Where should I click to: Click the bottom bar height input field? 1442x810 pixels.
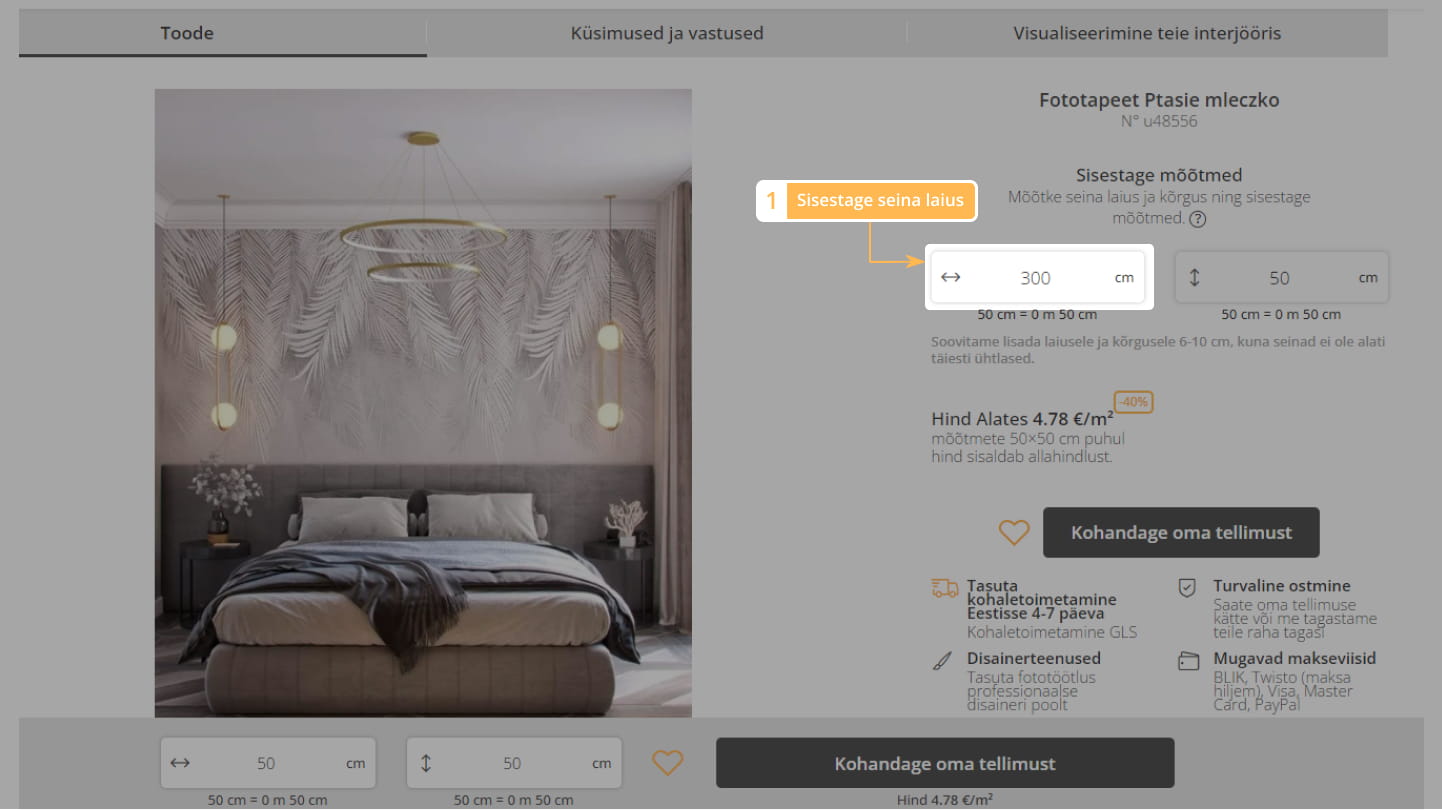coord(514,763)
